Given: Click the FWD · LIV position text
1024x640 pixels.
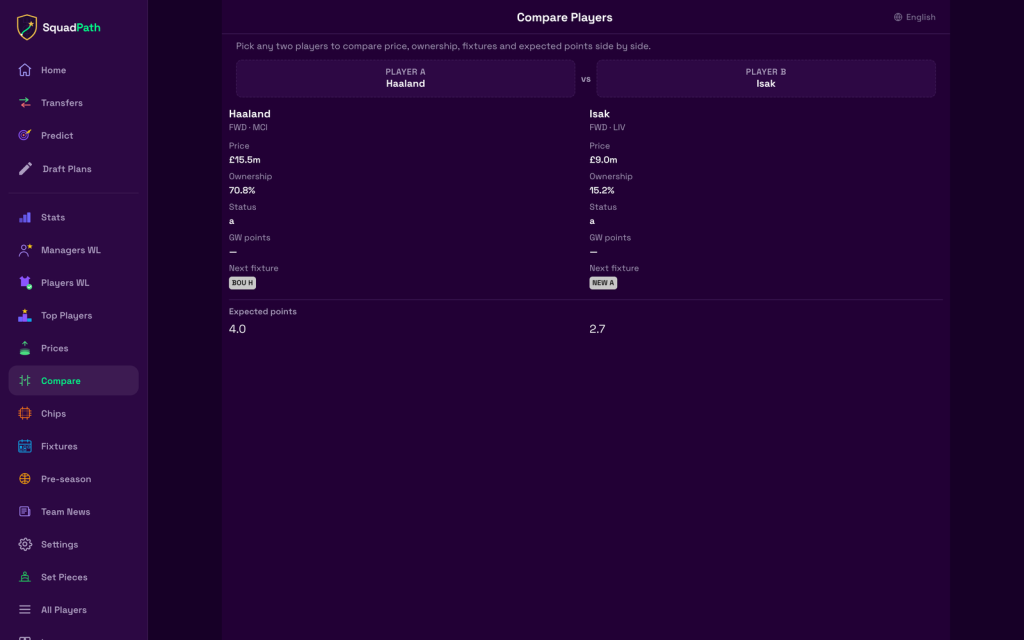Looking at the screenshot, I should tap(607, 127).
